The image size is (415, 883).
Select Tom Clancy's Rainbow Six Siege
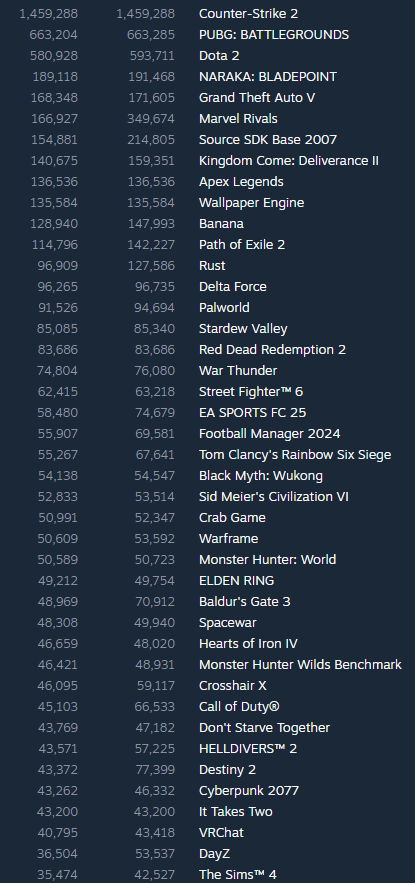coord(294,454)
